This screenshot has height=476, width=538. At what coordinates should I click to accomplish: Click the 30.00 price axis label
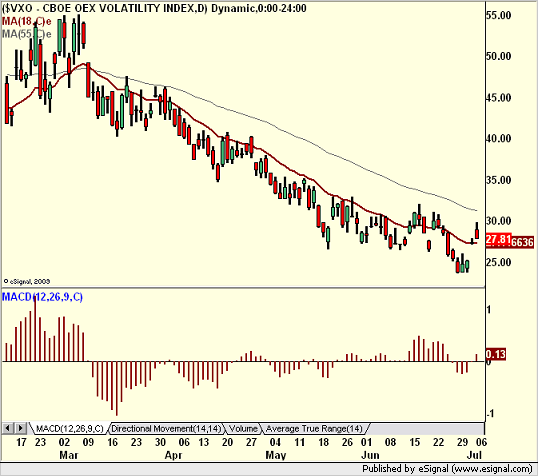(x=499, y=221)
